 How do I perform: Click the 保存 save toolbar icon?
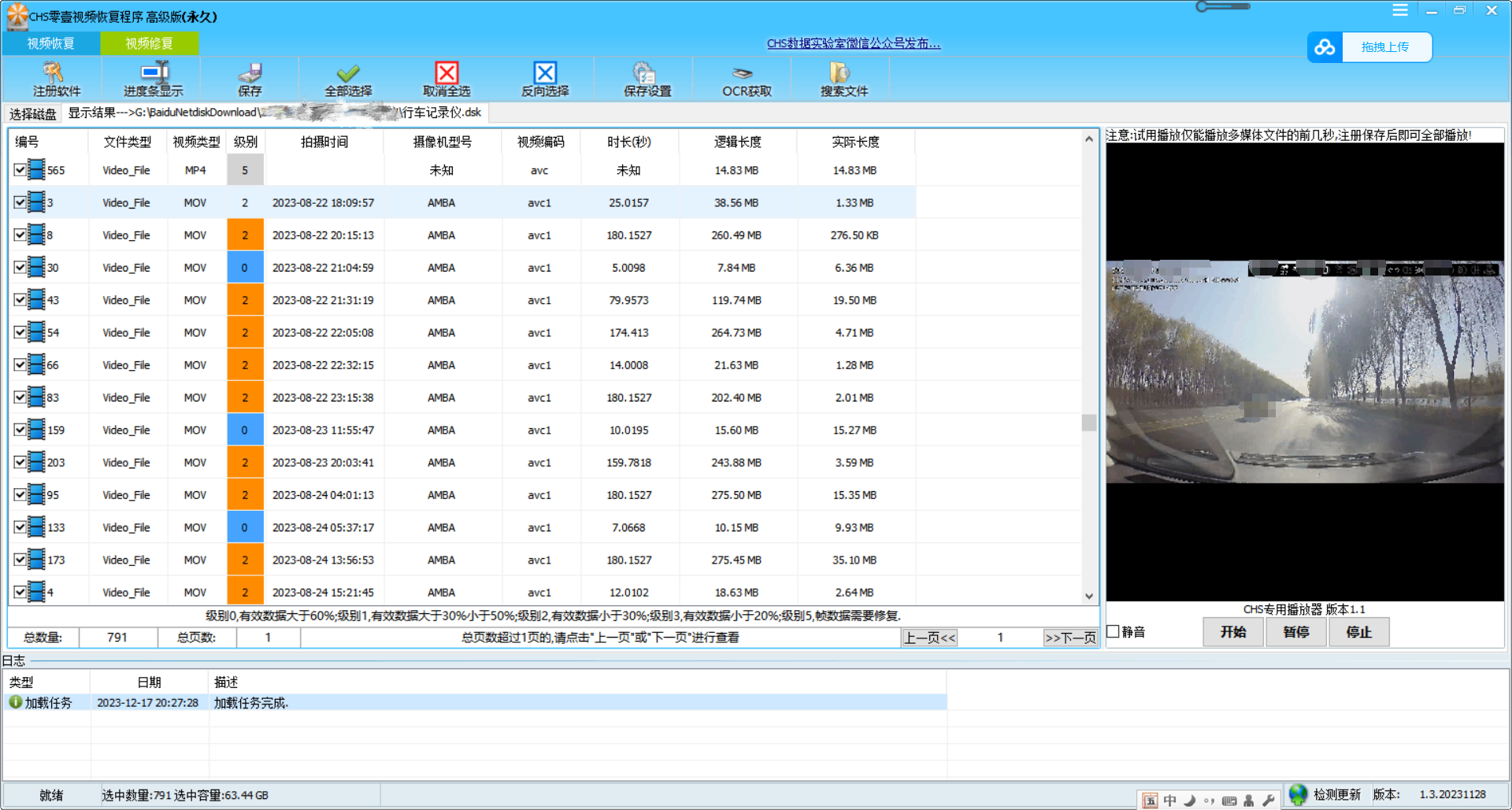[250, 72]
